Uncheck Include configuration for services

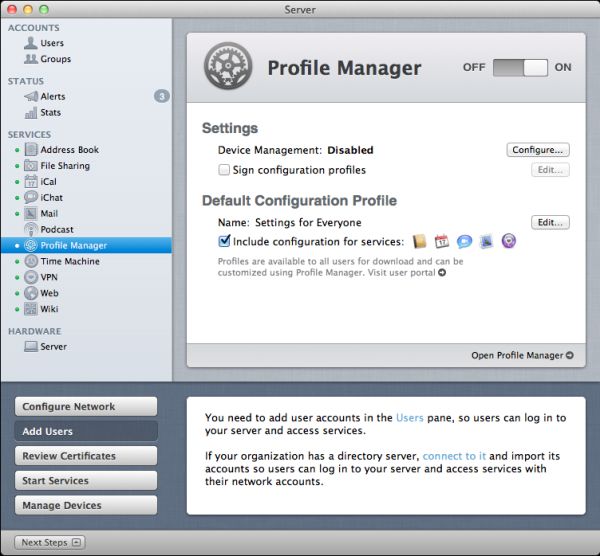tap(224, 241)
